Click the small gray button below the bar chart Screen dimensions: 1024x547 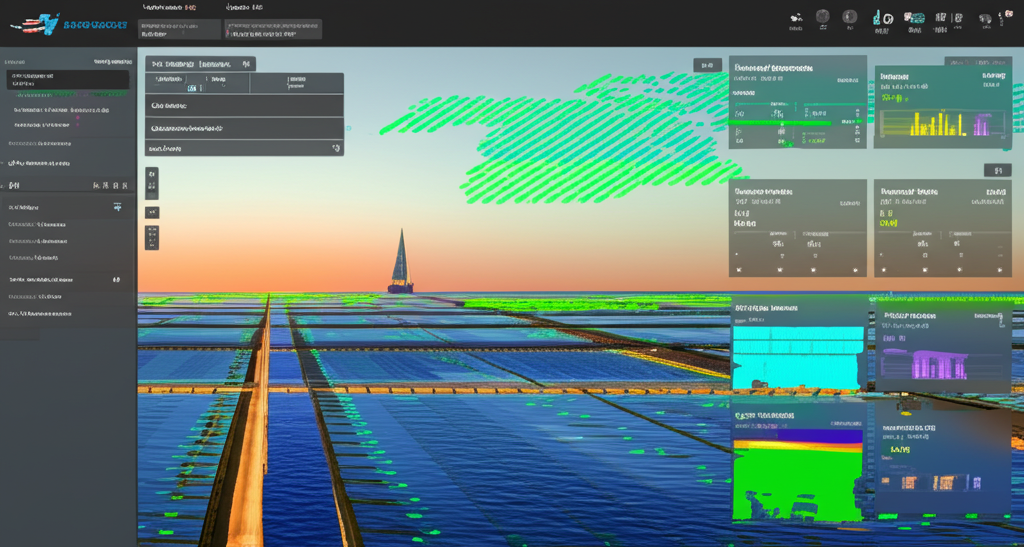tap(997, 170)
